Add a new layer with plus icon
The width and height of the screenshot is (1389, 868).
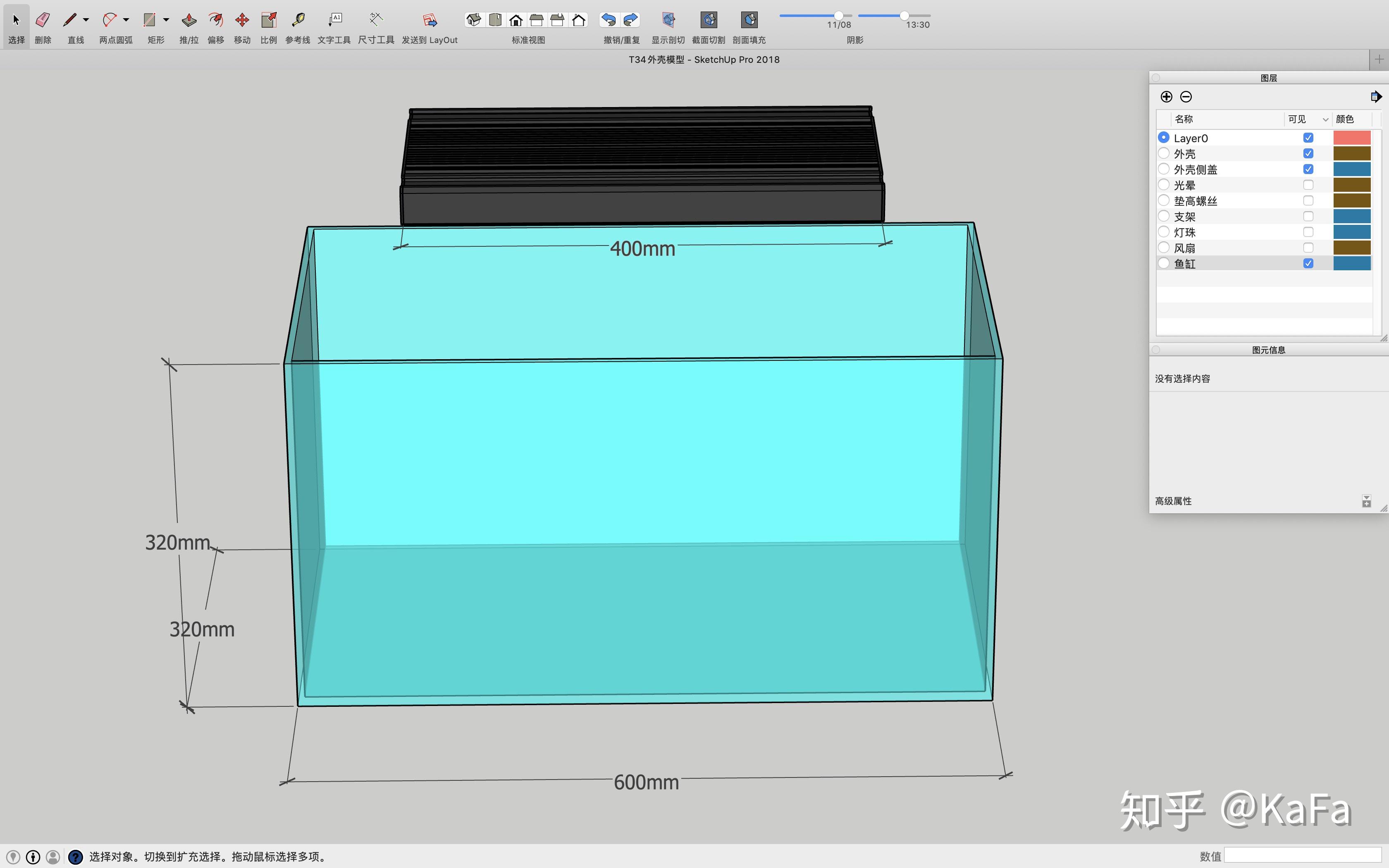(1166, 96)
